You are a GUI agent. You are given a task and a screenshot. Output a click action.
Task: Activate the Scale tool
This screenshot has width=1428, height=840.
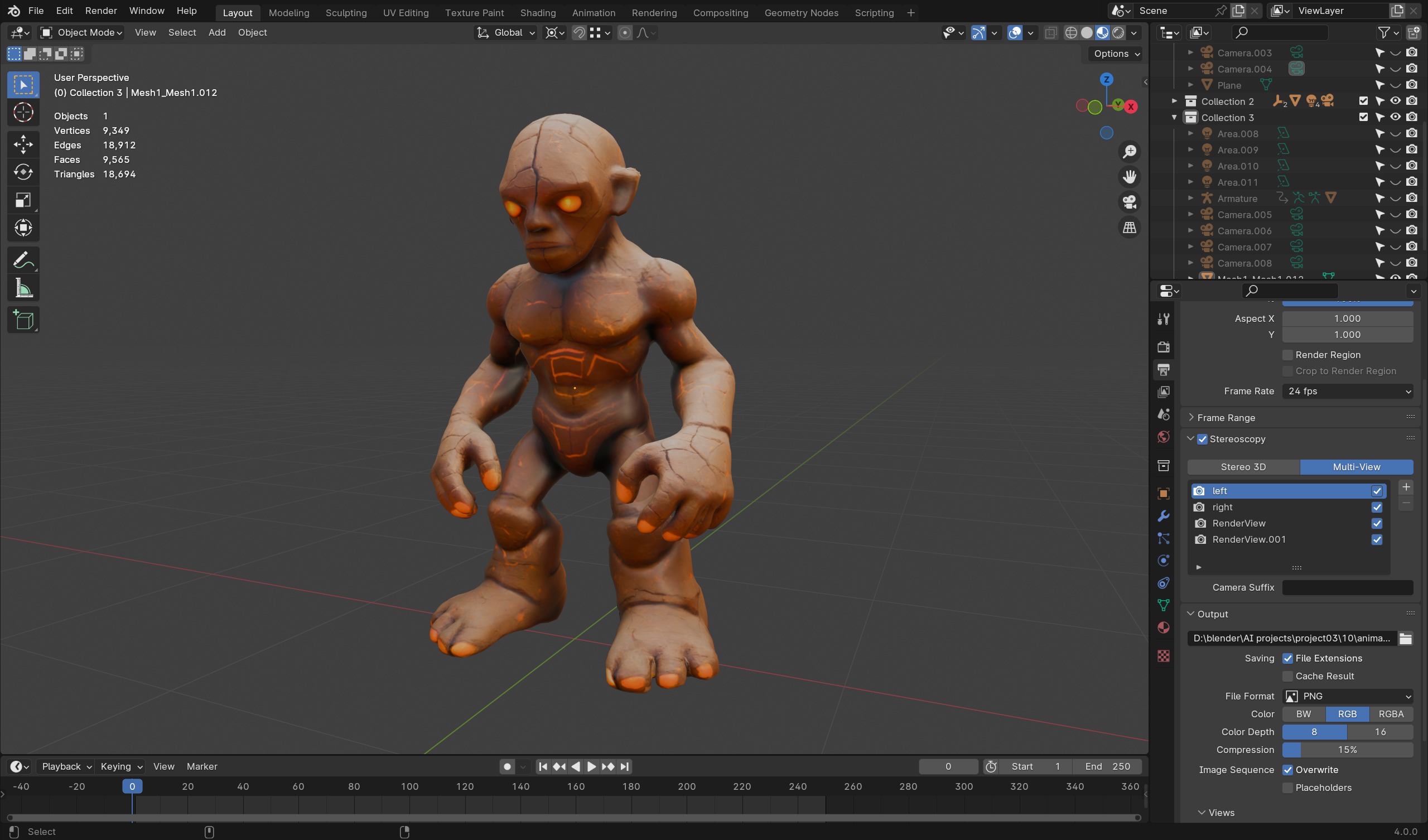coord(23,200)
